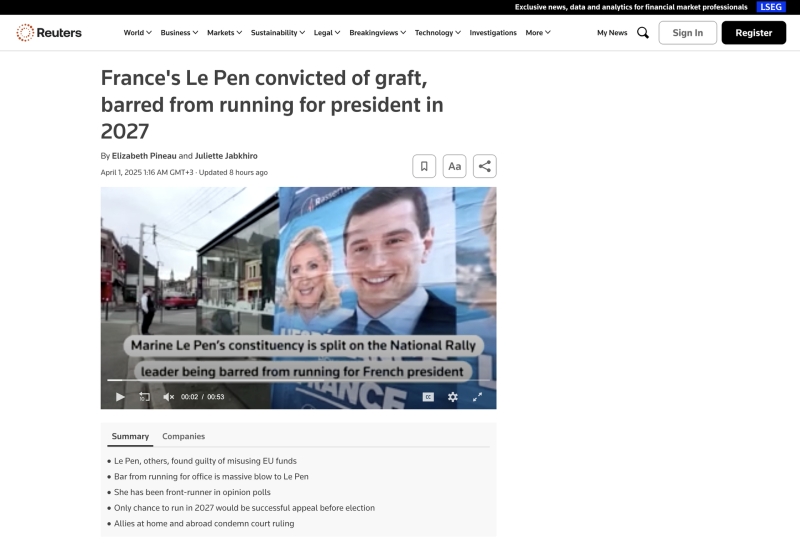Play the Le Pen video
The image size is (800, 547).
120,397
